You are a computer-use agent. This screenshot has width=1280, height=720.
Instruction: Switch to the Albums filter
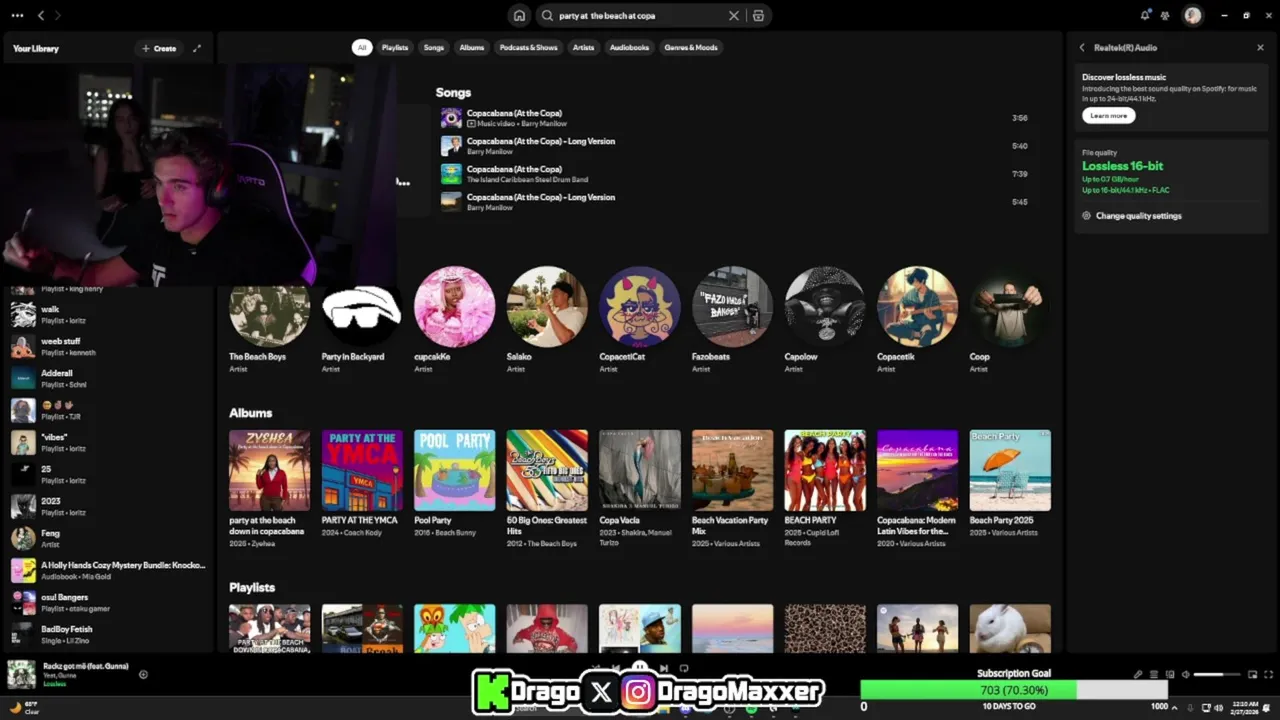[472, 47]
